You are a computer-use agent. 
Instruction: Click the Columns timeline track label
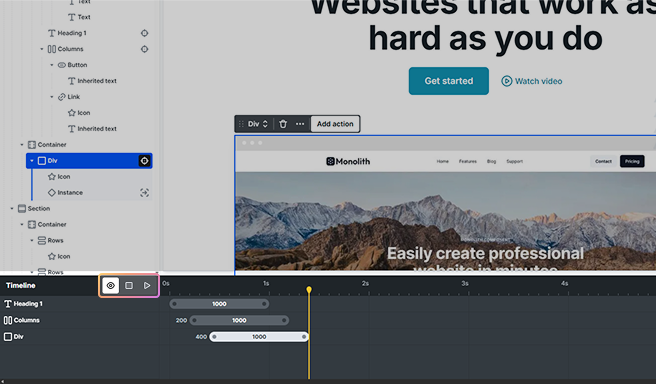point(22,321)
